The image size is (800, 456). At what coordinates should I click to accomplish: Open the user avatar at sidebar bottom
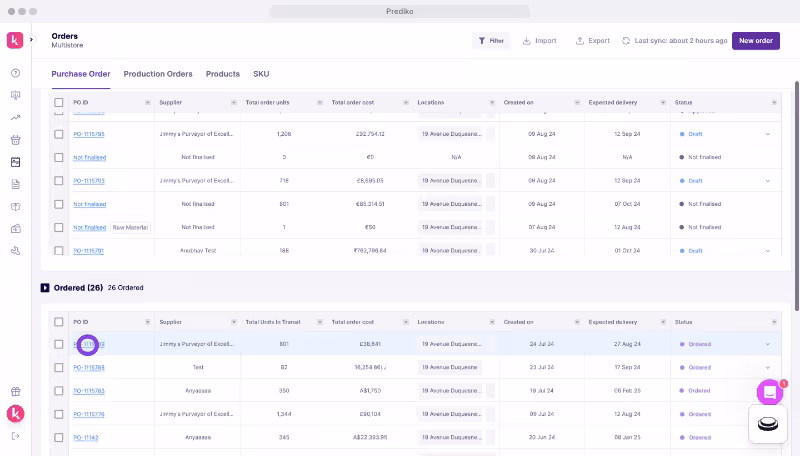pyautogui.click(x=15, y=414)
